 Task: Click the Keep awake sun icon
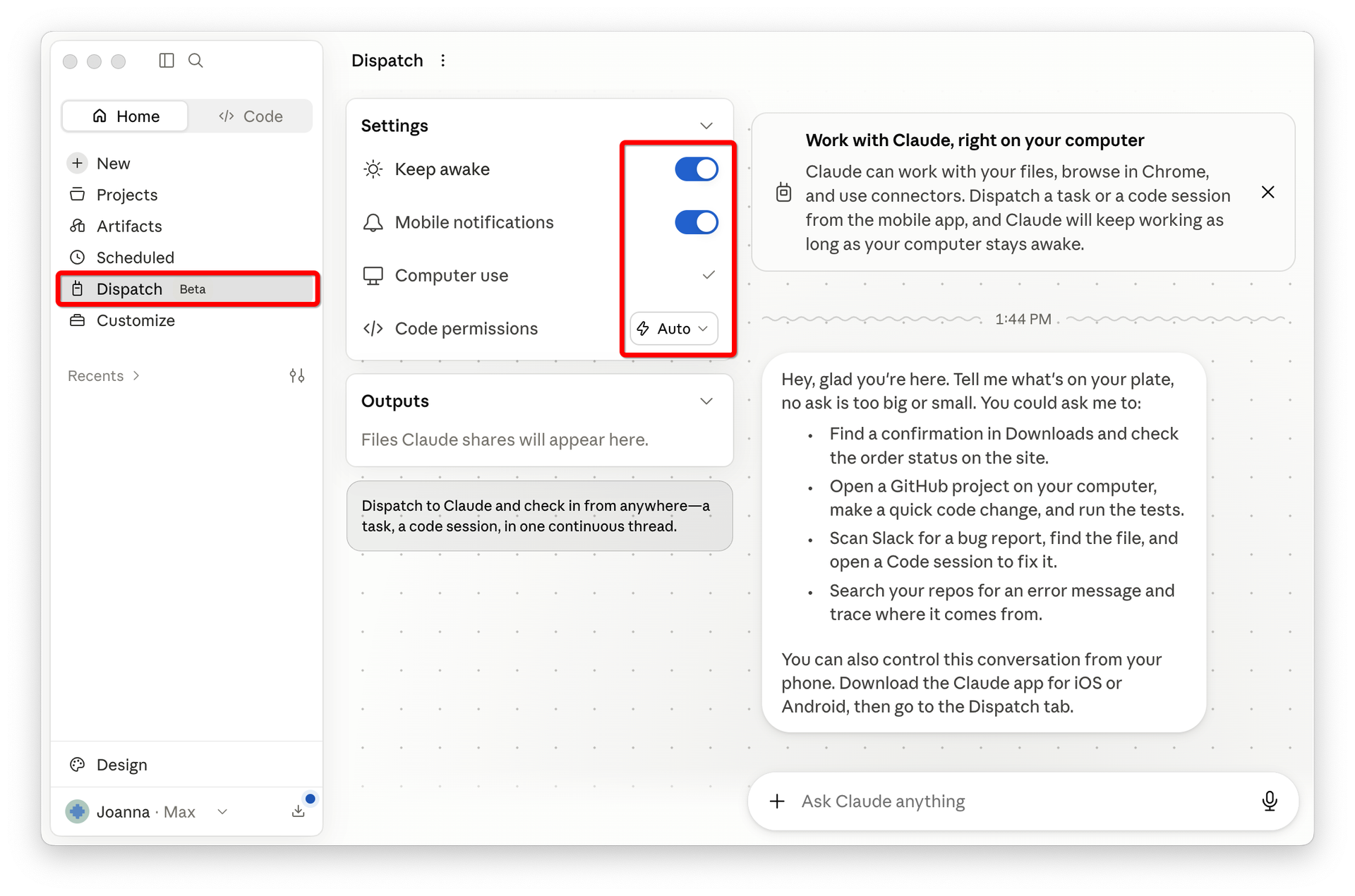373,169
